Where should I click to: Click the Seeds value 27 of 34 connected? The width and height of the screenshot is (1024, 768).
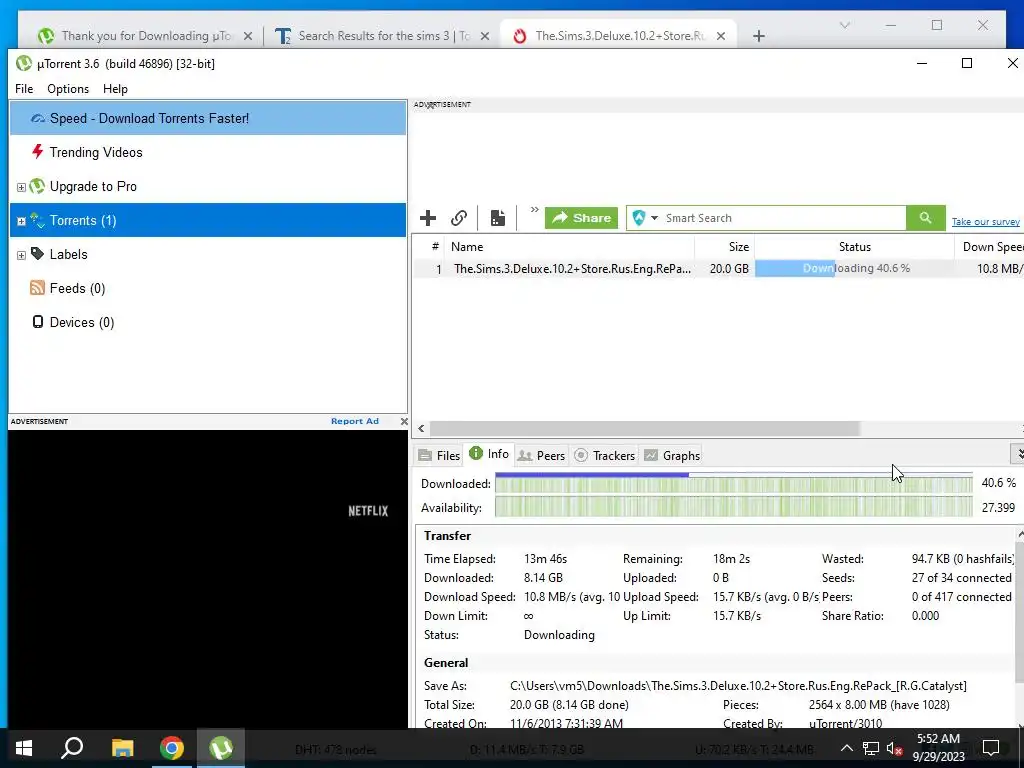pos(961,578)
